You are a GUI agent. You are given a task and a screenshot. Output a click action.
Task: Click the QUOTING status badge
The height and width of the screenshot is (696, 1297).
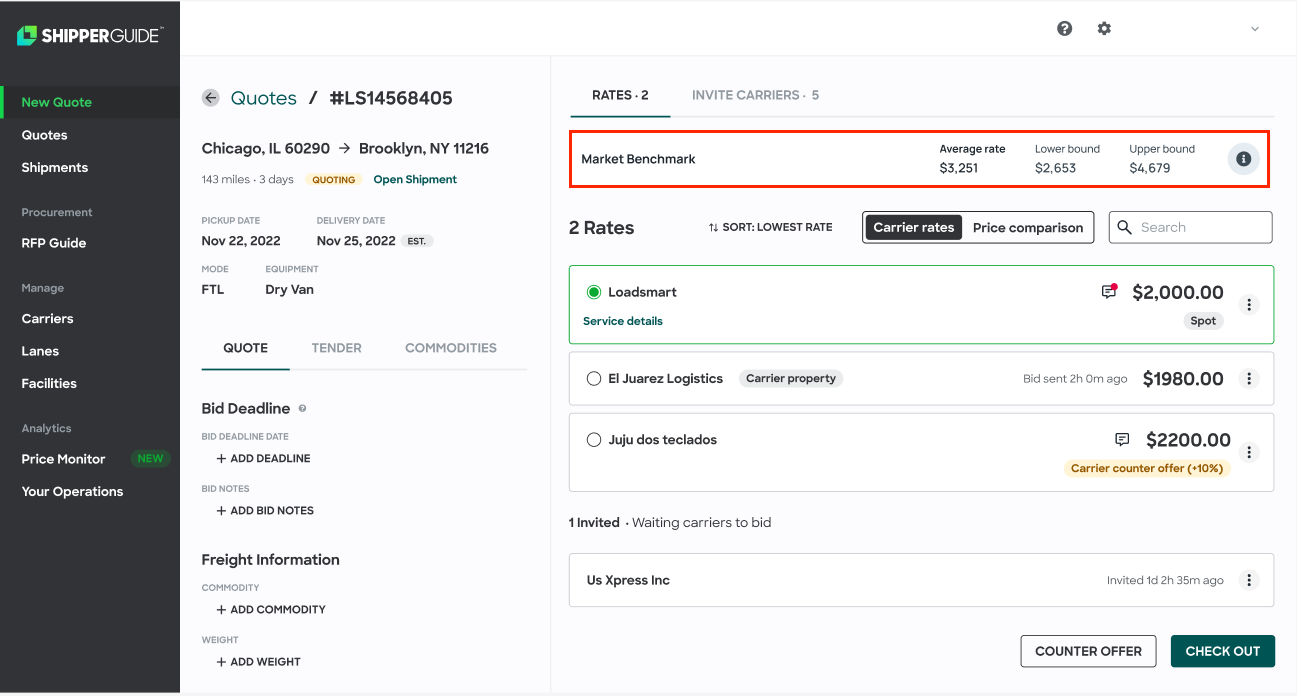click(334, 180)
